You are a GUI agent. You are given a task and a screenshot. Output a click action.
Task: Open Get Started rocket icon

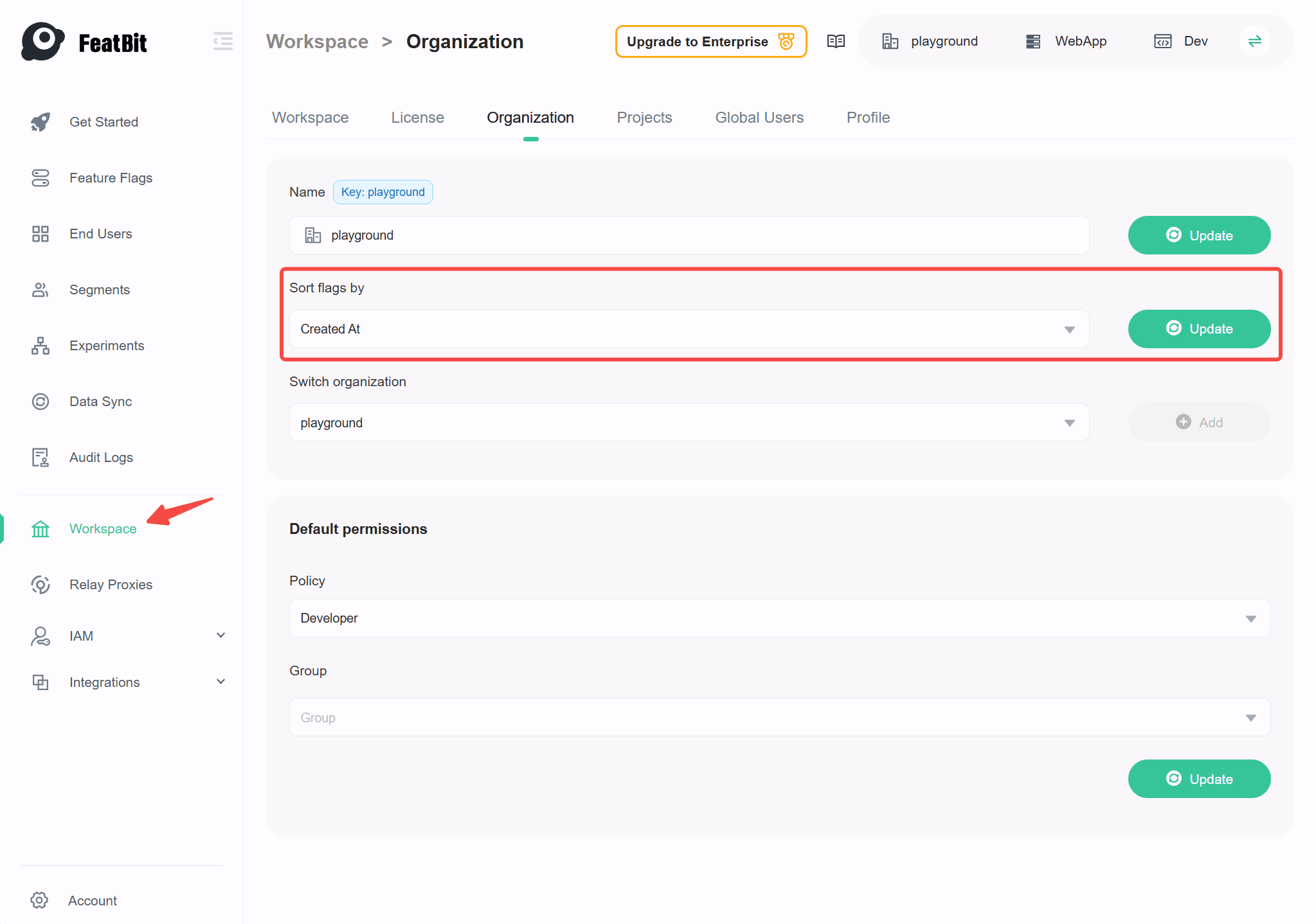[x=41, y=122]
